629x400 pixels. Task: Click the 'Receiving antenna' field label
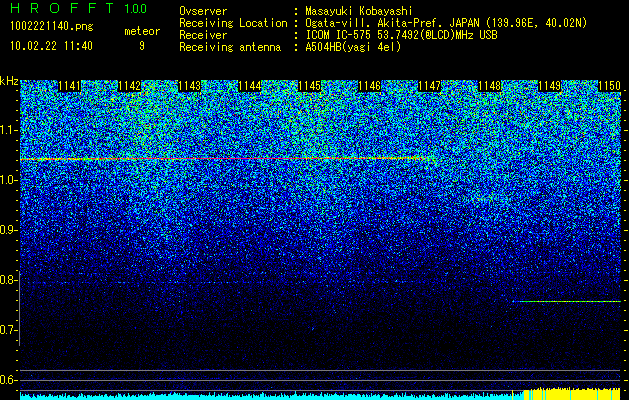click(x=230, y=47)
